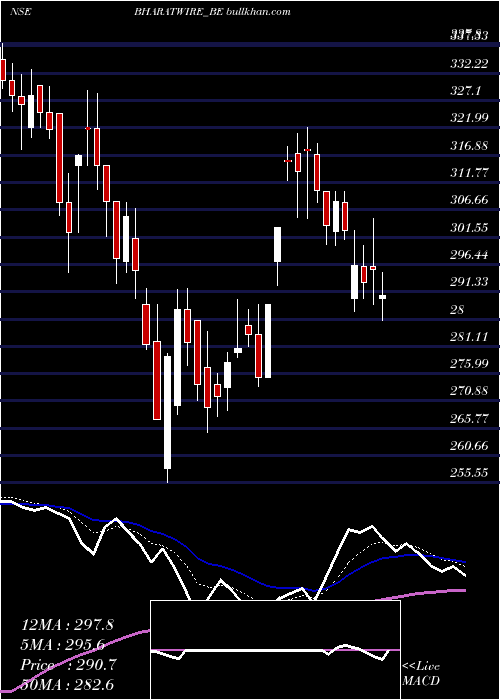Click the 270.88 price axis label
Screen dimensions: 500x700
469,392
